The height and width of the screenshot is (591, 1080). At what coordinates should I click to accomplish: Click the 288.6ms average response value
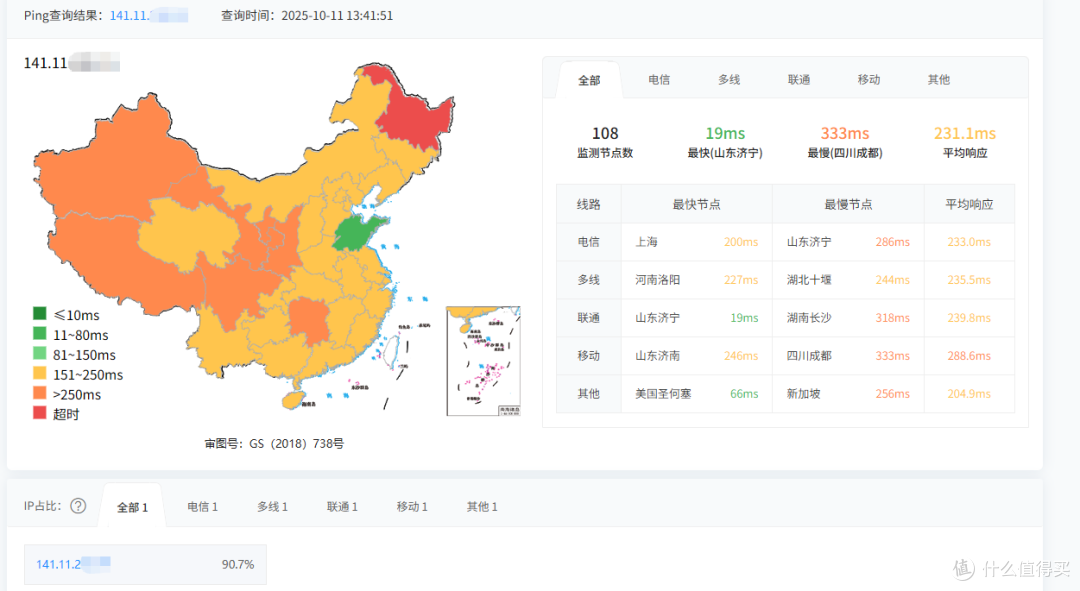coord(969,355)
